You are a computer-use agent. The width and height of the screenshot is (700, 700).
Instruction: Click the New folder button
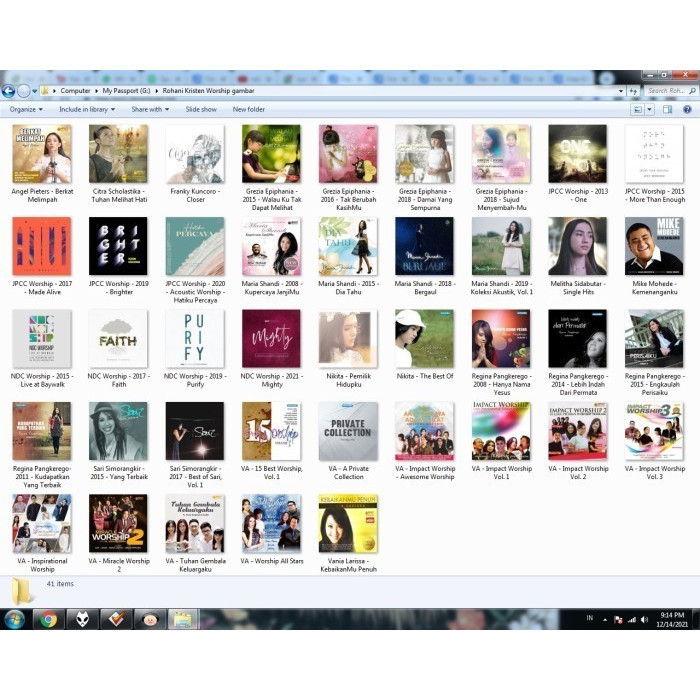pyautogui.click(x=249, y=109)
